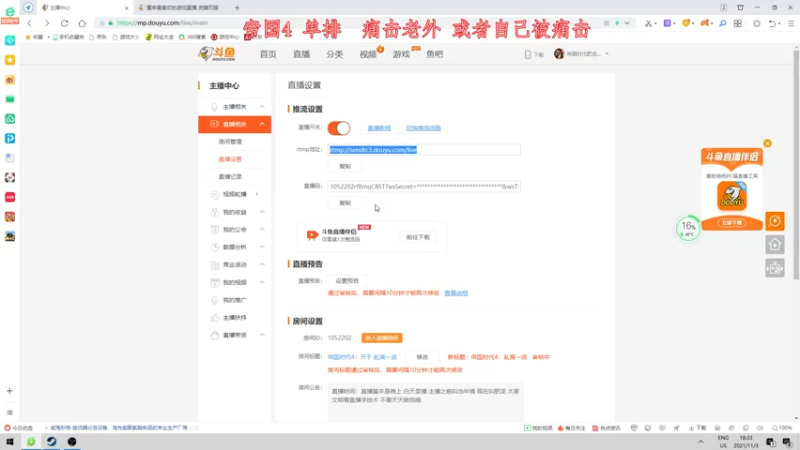Screen dimensions: 800x450
Task: Copy the rtmp address with its copy button
Action: (x=345, y=166)
